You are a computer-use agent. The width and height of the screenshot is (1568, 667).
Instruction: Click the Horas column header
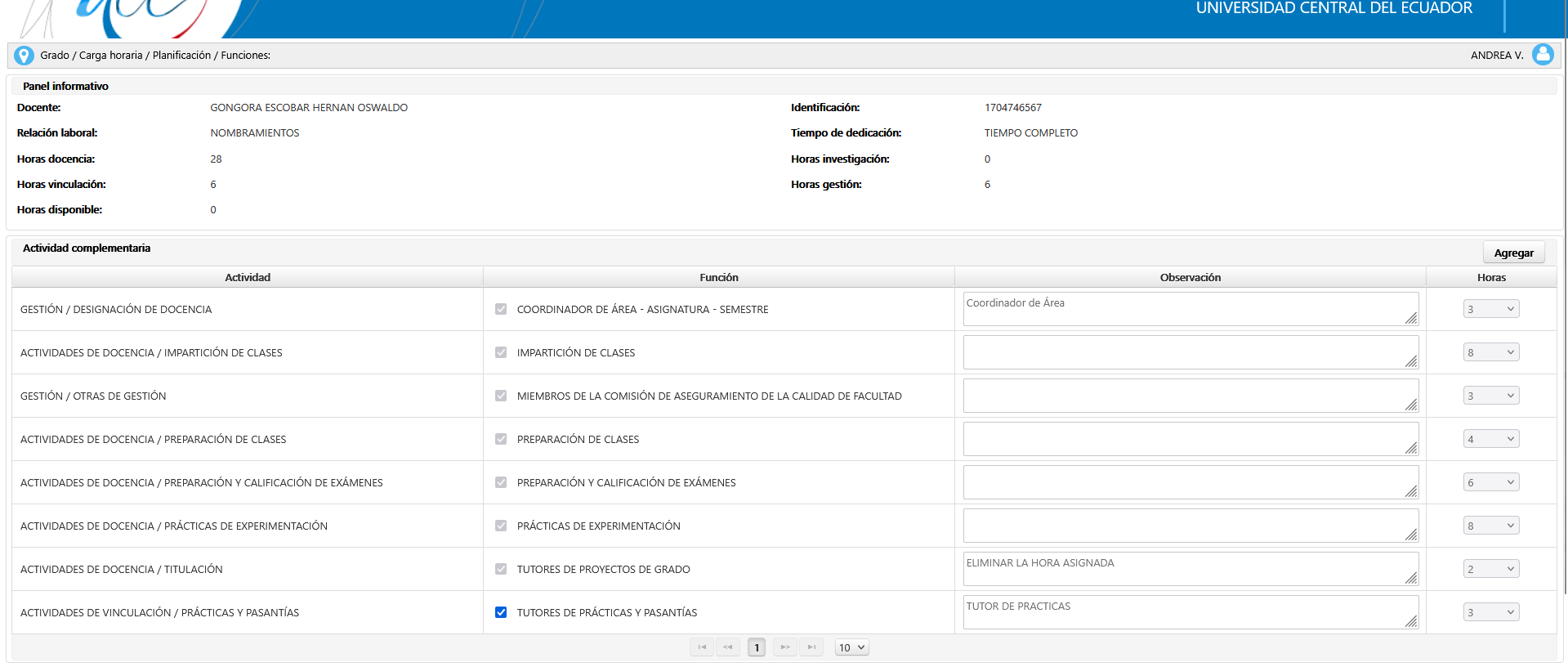click(1491, 277)
